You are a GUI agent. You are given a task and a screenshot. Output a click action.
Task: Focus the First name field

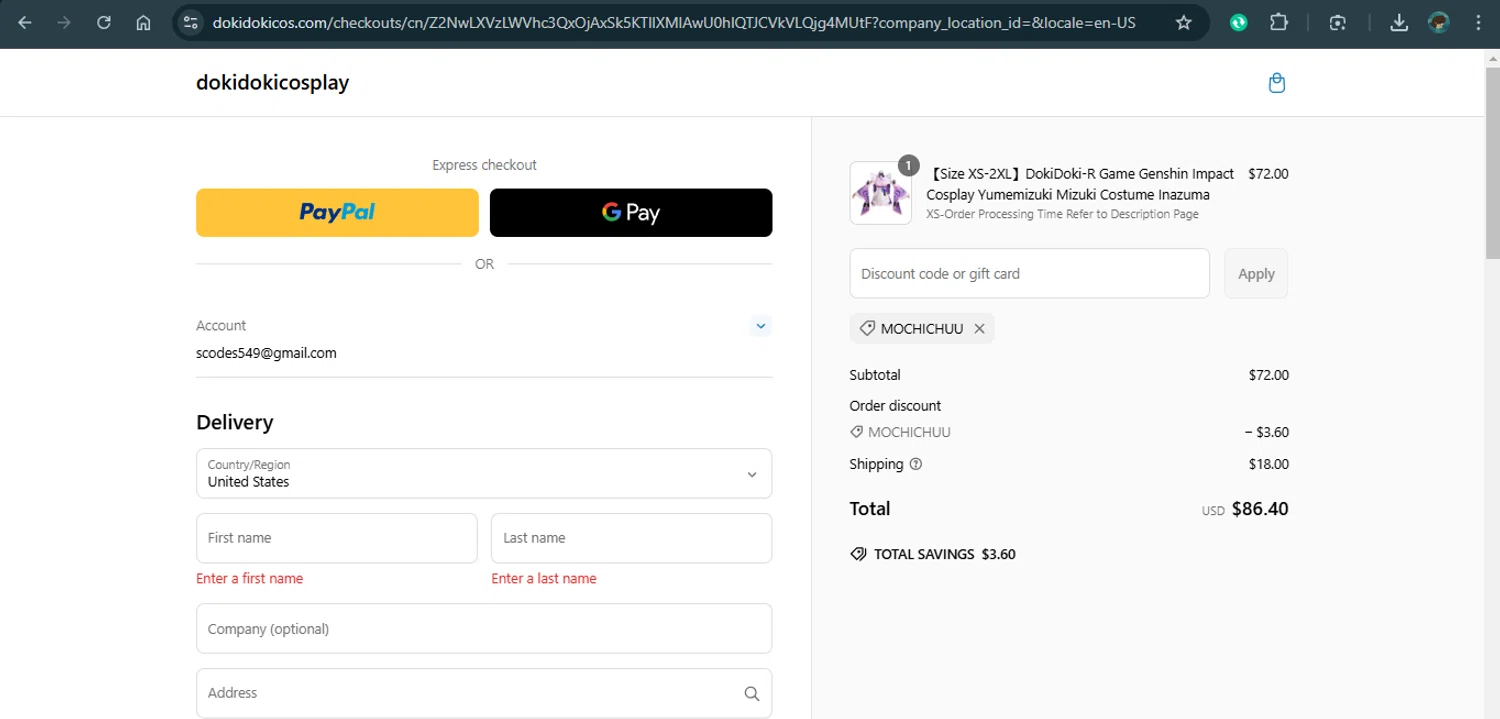pos(336,538)
